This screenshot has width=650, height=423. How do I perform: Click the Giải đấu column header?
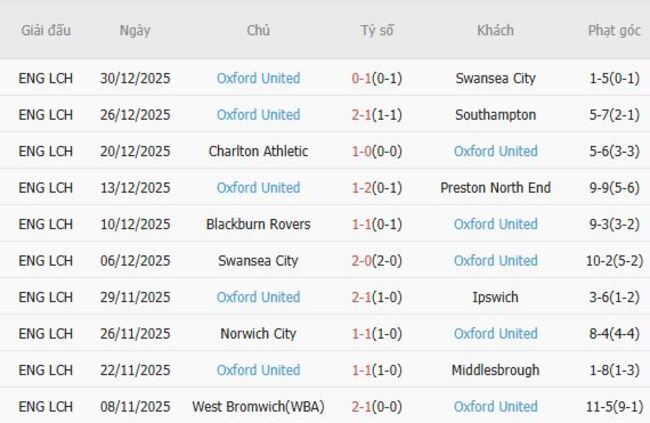tap(46, 30)
